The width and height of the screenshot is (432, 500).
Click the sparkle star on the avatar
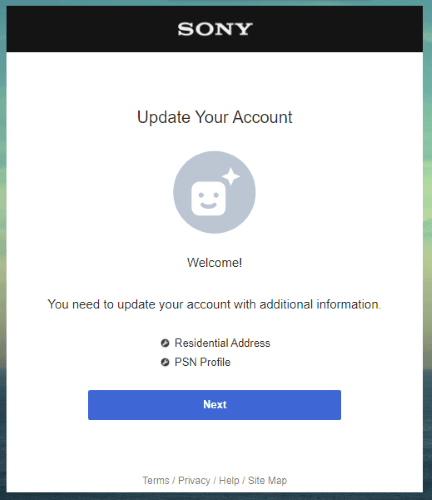(231, 177)
